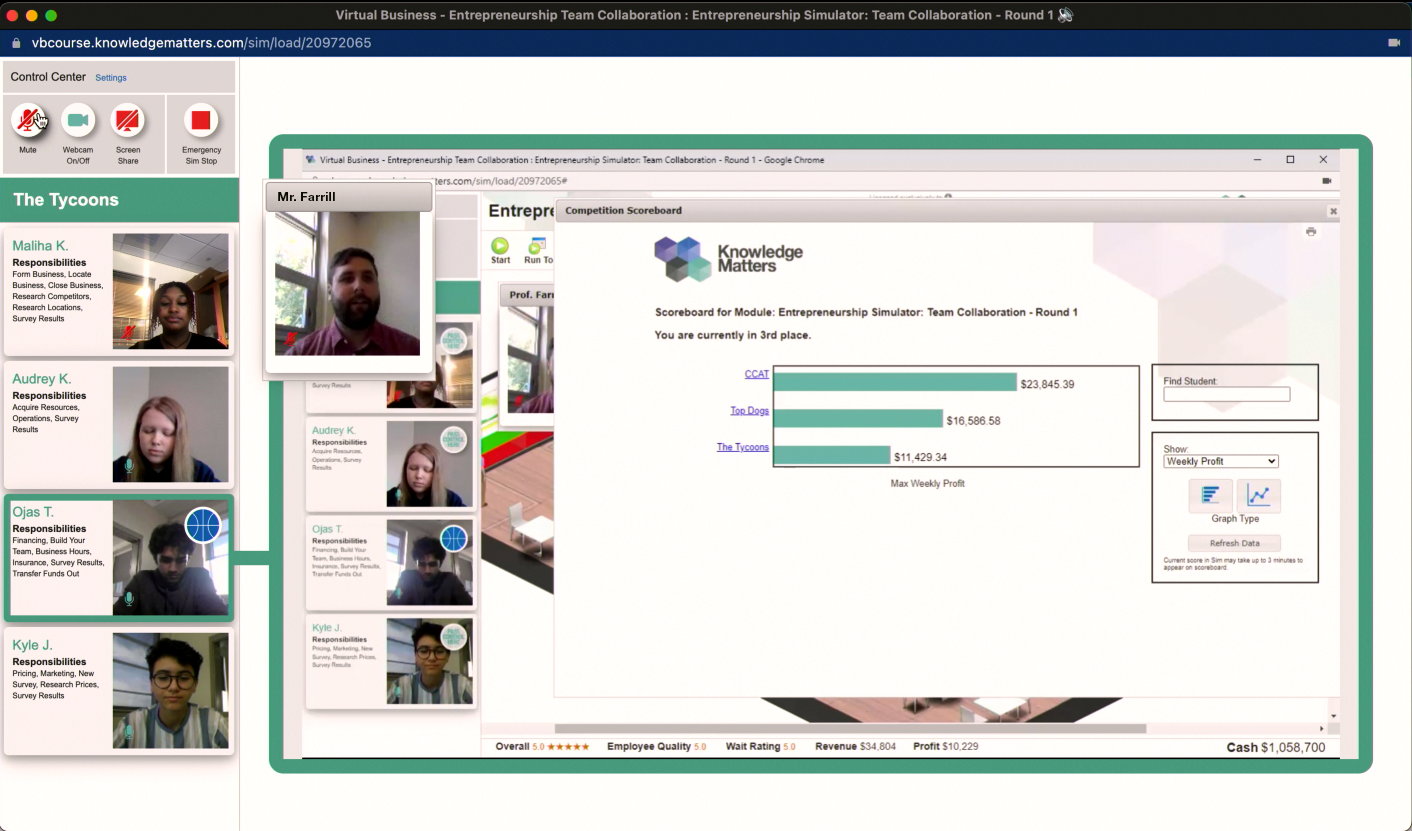Click the browser camera icon in address bar
Image resolution: width=1412 pixels, height=831 pixels.
pos(1394,43)
